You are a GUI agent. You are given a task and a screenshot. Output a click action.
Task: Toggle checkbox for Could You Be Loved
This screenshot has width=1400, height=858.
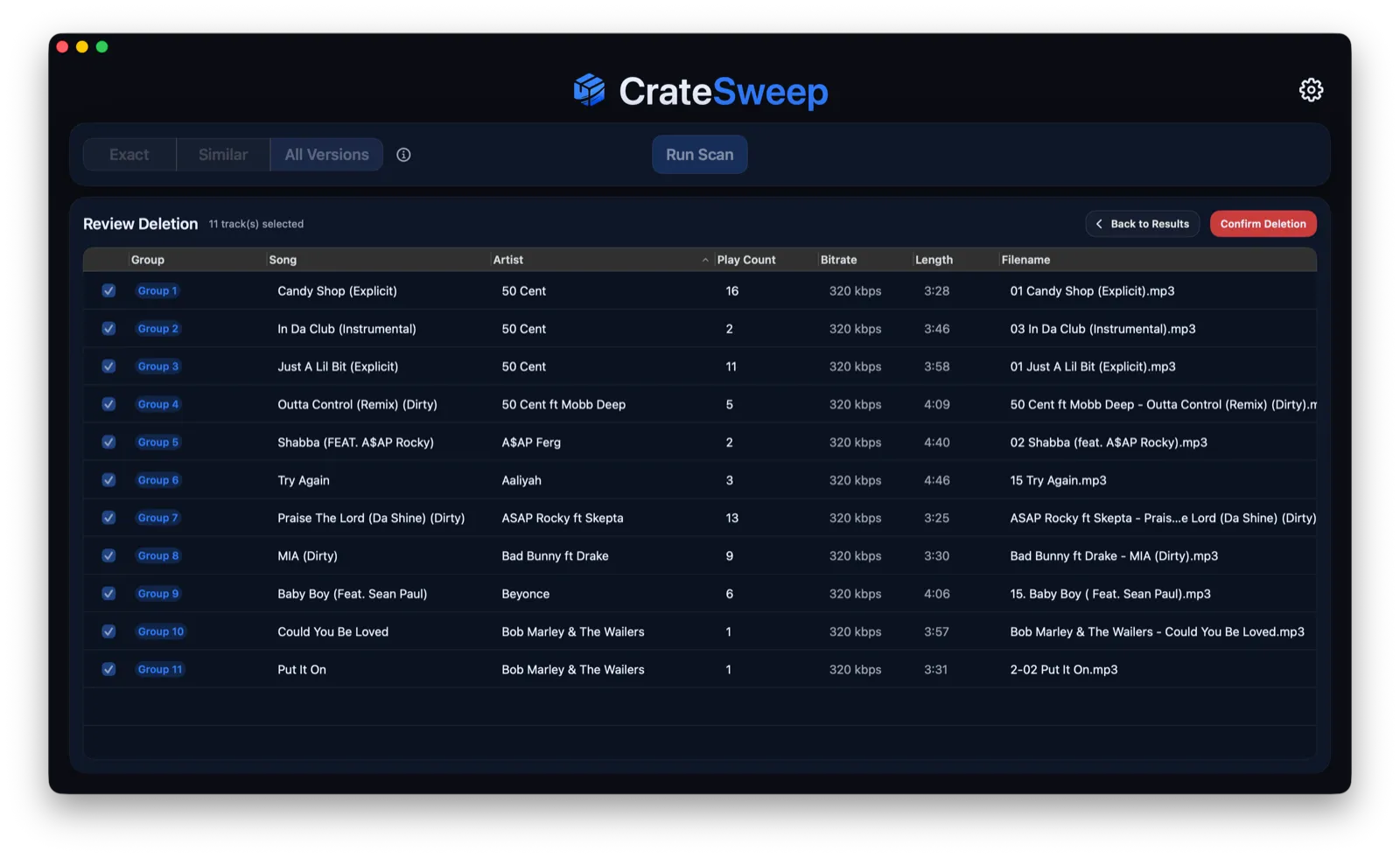pos(108,631)
